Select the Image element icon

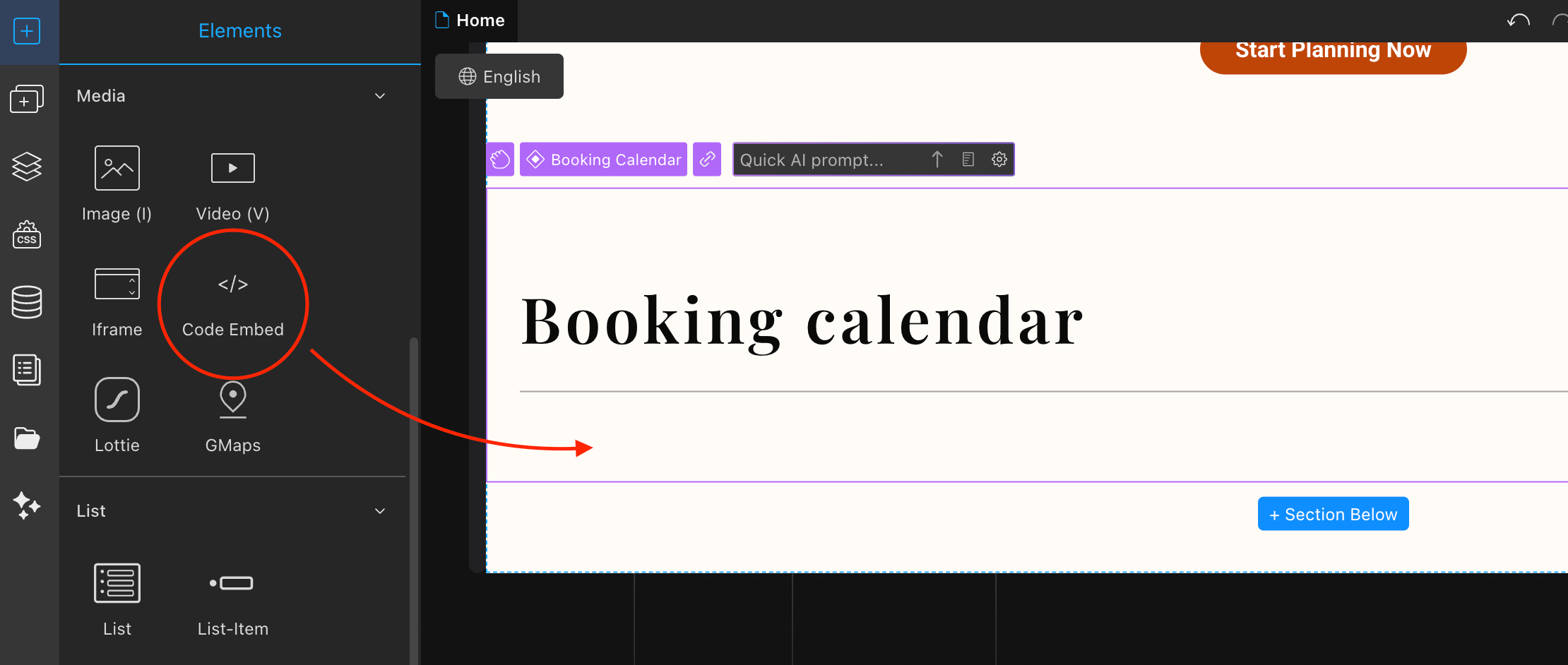coord(117,168)
